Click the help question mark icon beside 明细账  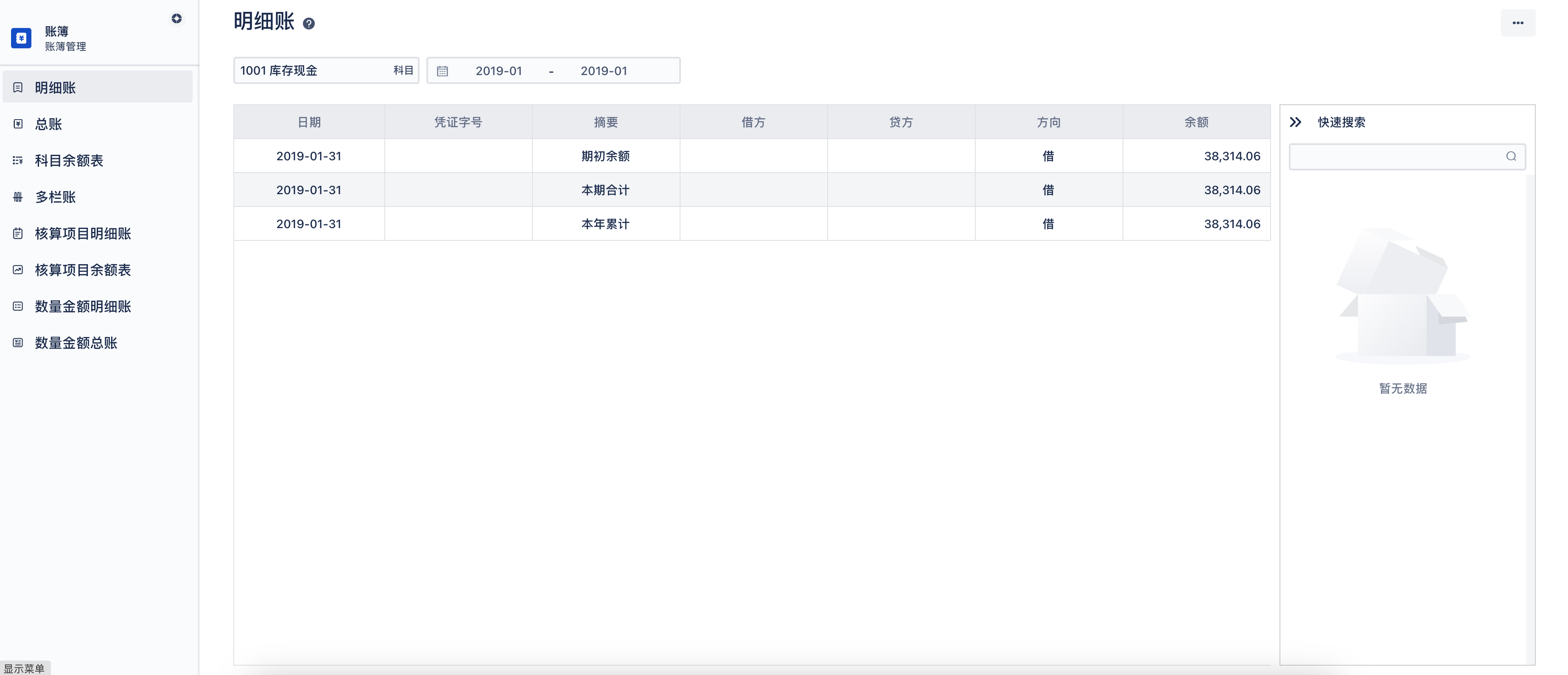click(x=308, y=24)
